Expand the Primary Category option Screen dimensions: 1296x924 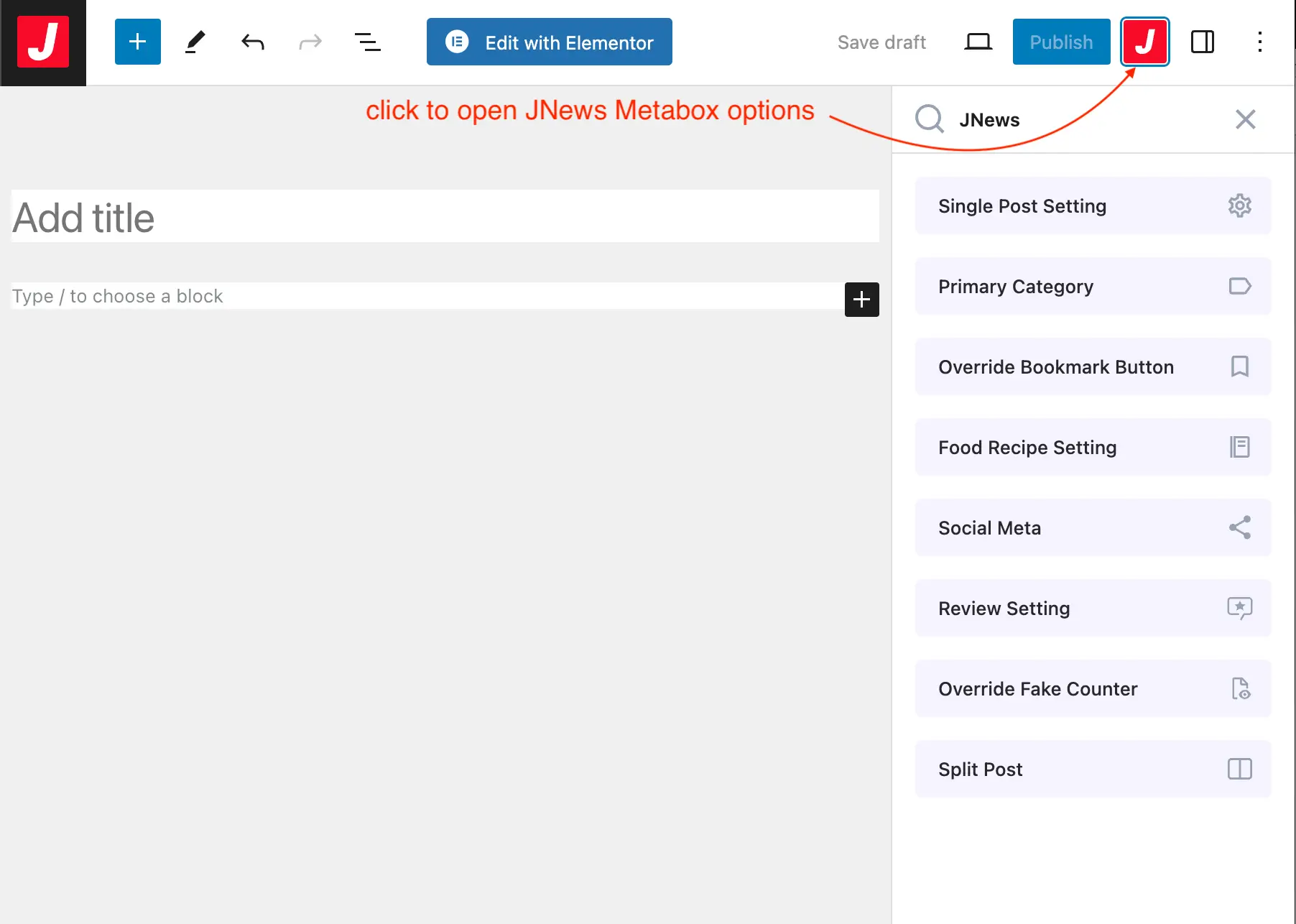tap(1093, 287)
